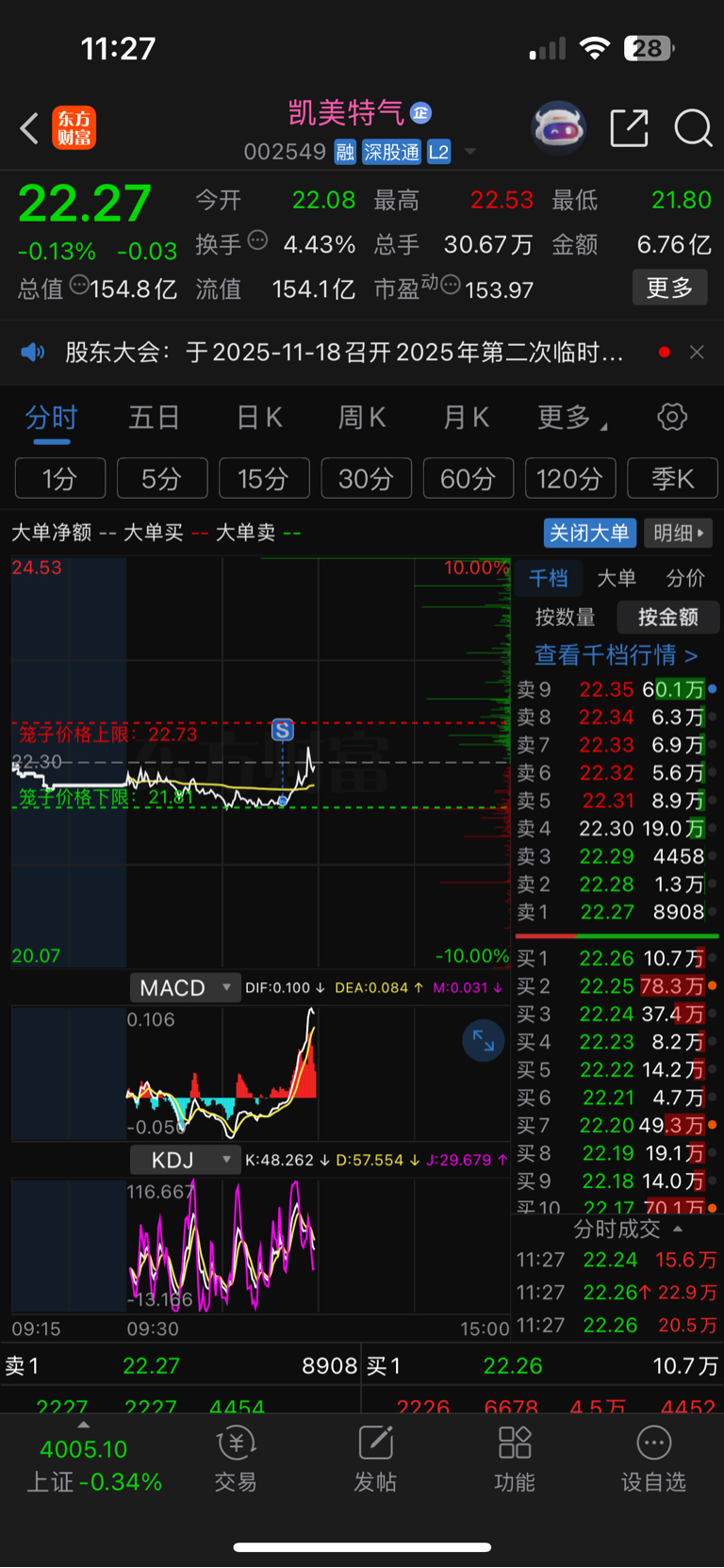The width and height of the screenshot is (724, 1568).
Task: Tap the 卖9 22.35 order row
Action: pos(617,689)
